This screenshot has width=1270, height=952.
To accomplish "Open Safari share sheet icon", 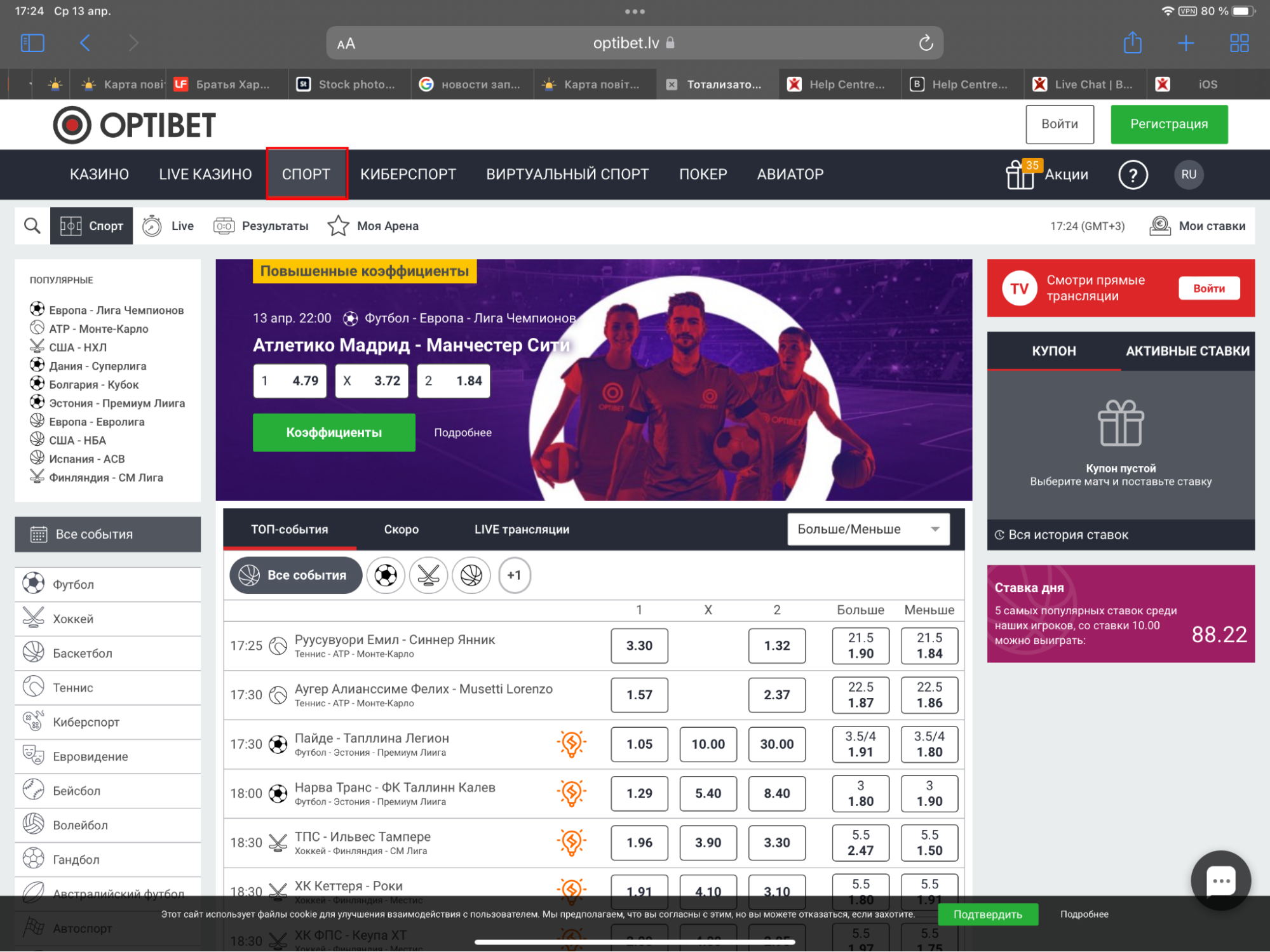I will click(1132, 42).
